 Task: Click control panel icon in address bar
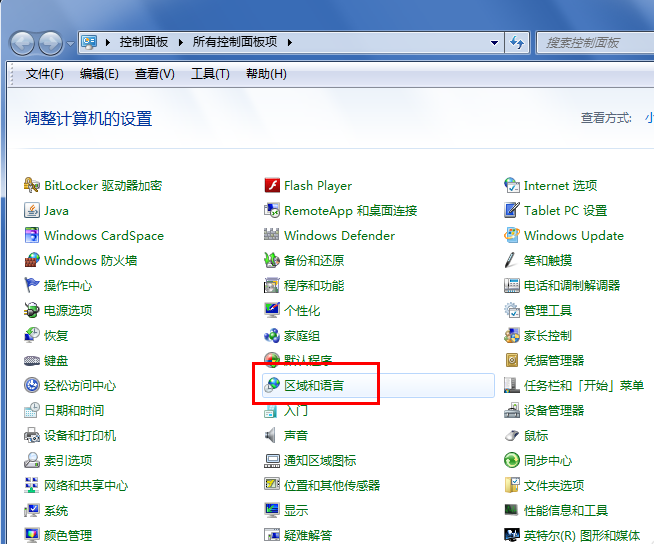[x=90, y=43]
